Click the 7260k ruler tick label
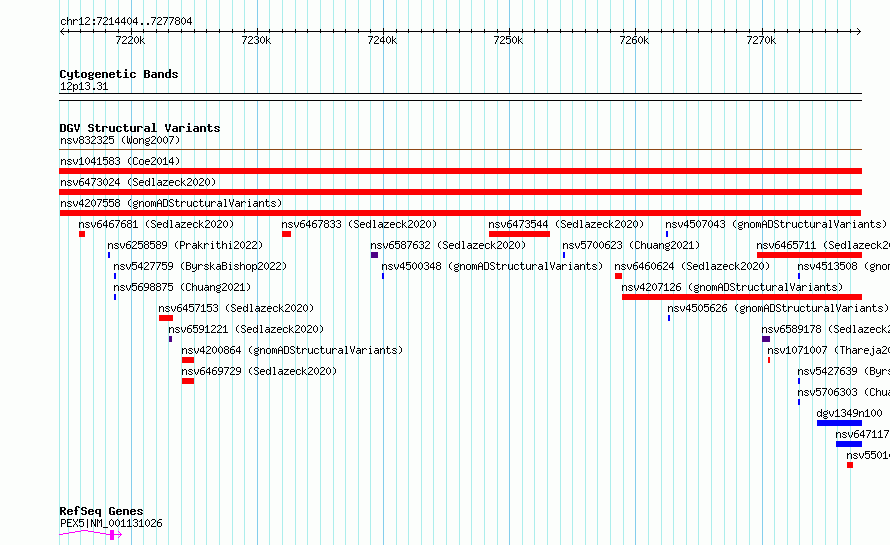 coord(634,40)
